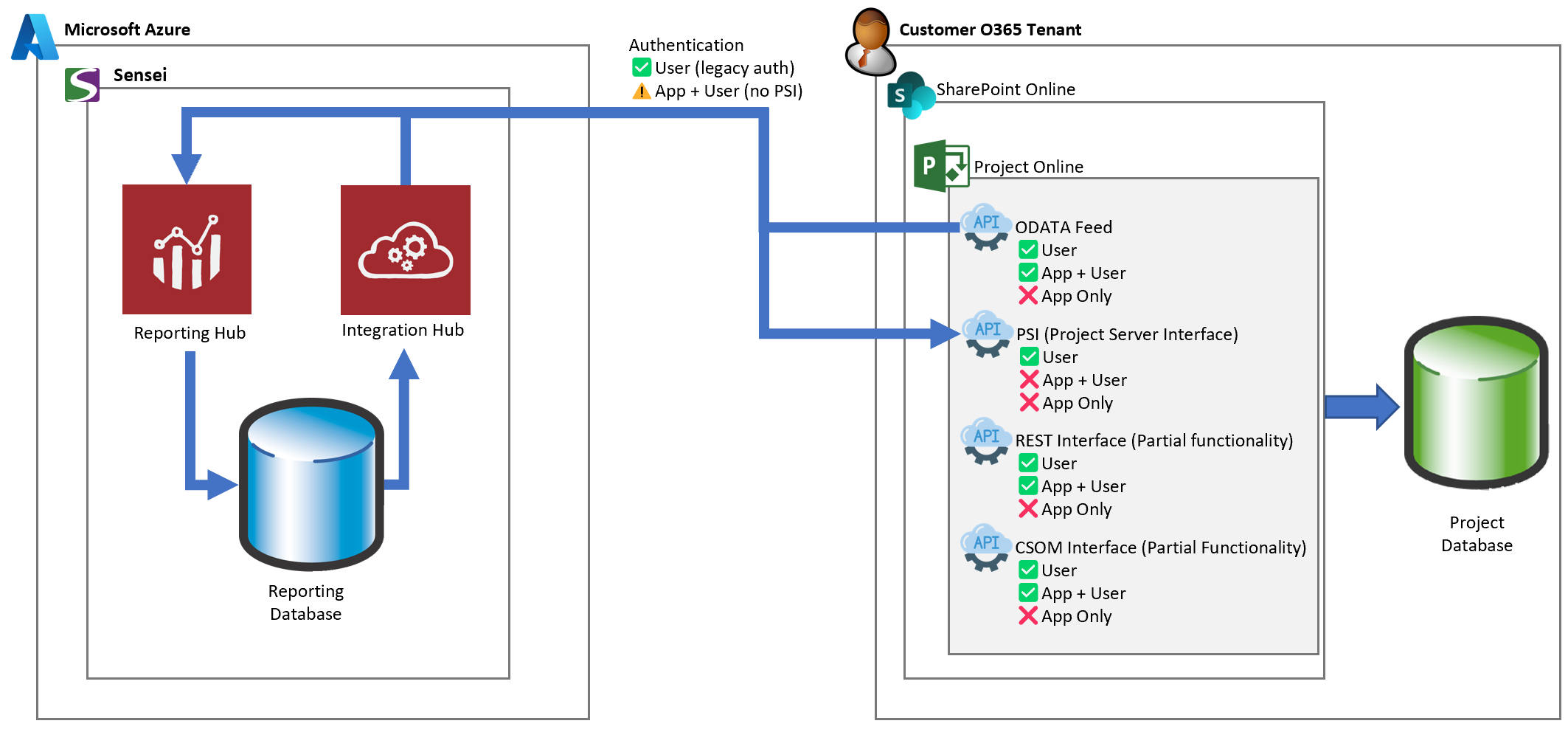This screenshot has width=1568, height=732.
Task: Click the red X for PSI App + User
Action: point(1030,379)
